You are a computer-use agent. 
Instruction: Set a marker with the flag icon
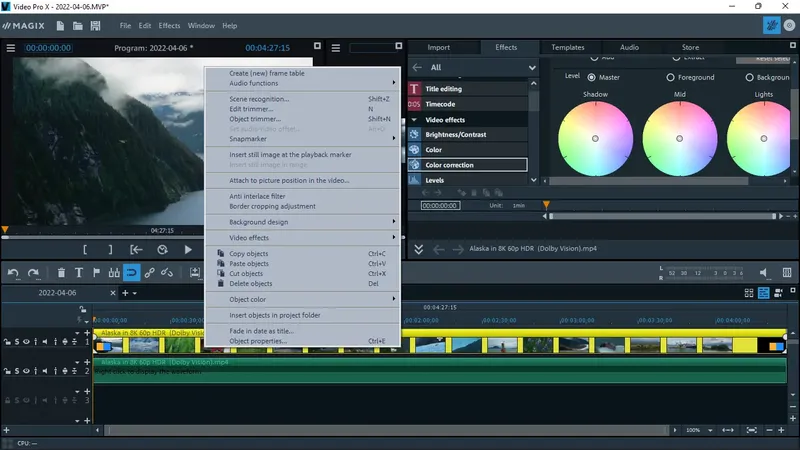[x=96, y=273]
